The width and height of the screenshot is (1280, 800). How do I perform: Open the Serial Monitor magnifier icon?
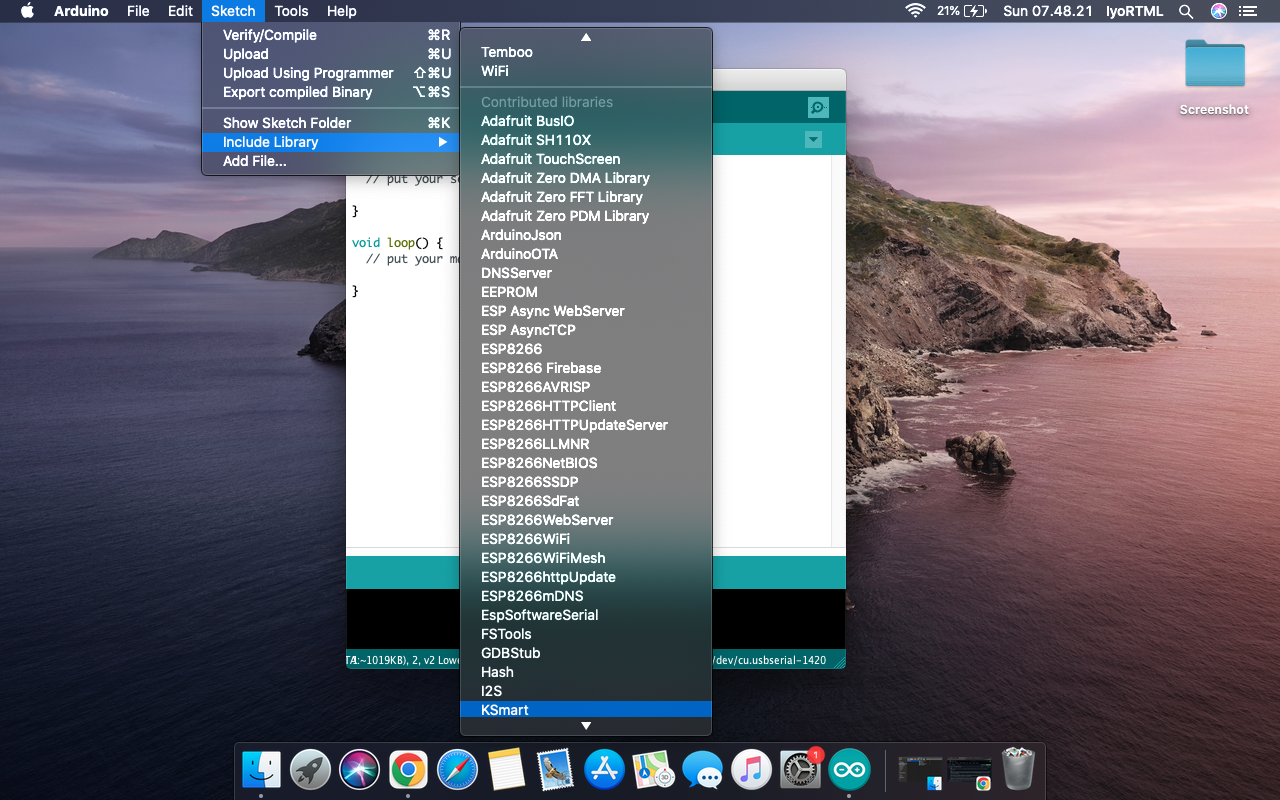[818, 108]
